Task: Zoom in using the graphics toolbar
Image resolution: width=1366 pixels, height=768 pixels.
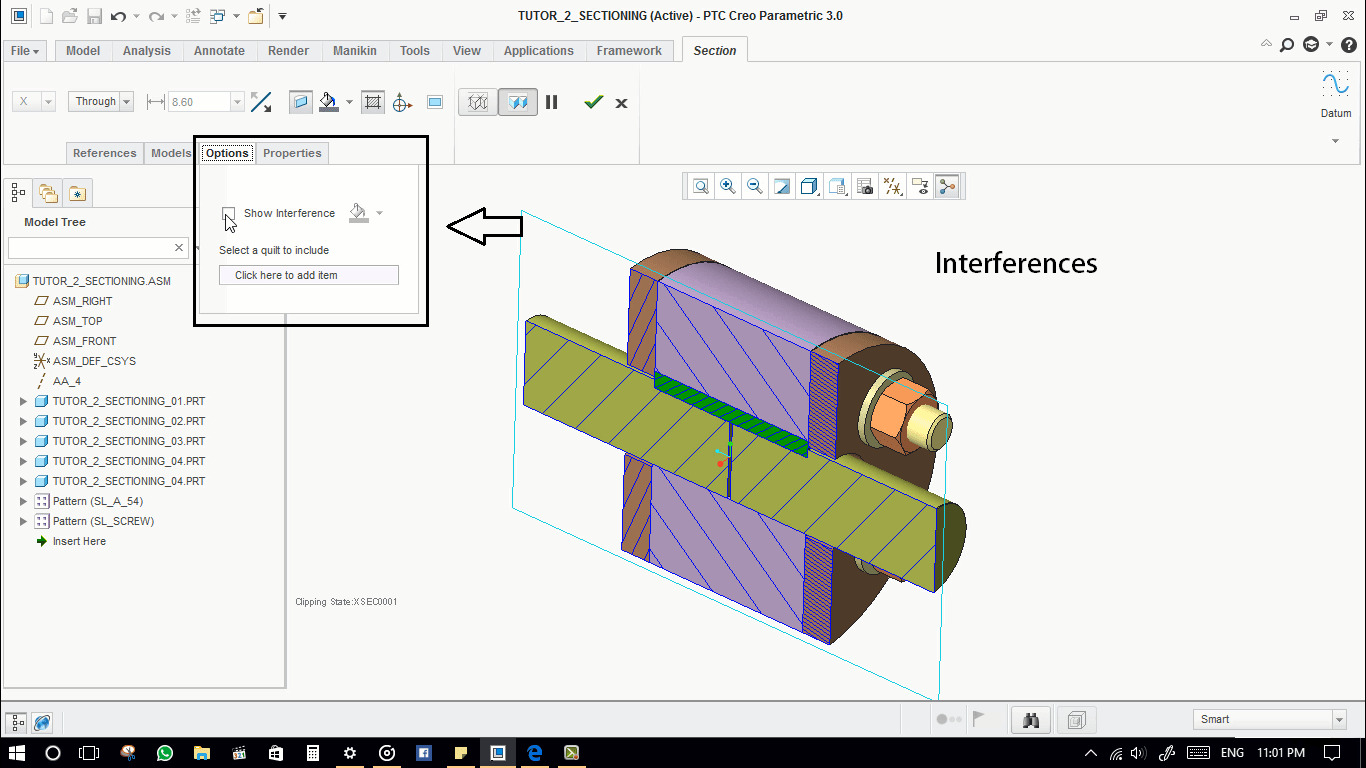Action: pos(728,186)
